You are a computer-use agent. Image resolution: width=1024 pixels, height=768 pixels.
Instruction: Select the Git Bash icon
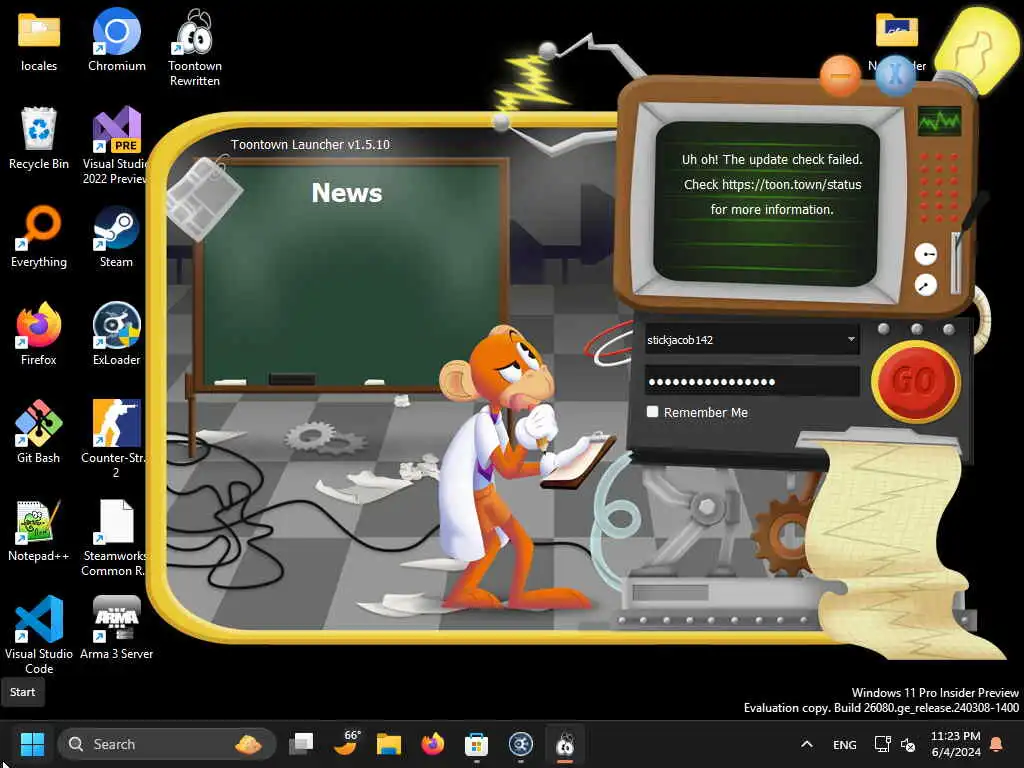click(x=39, y=432)
